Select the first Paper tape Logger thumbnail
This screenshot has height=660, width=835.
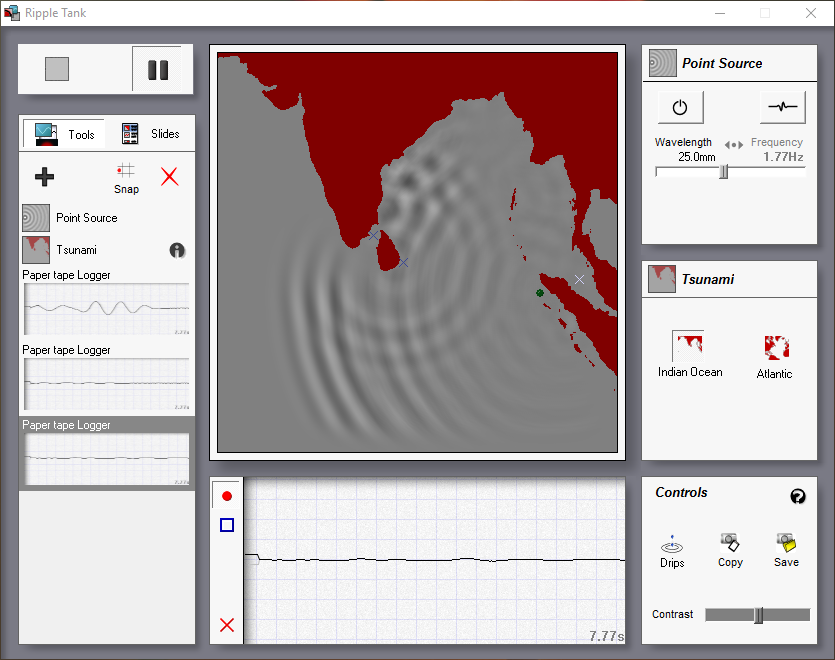pos(107,309)
